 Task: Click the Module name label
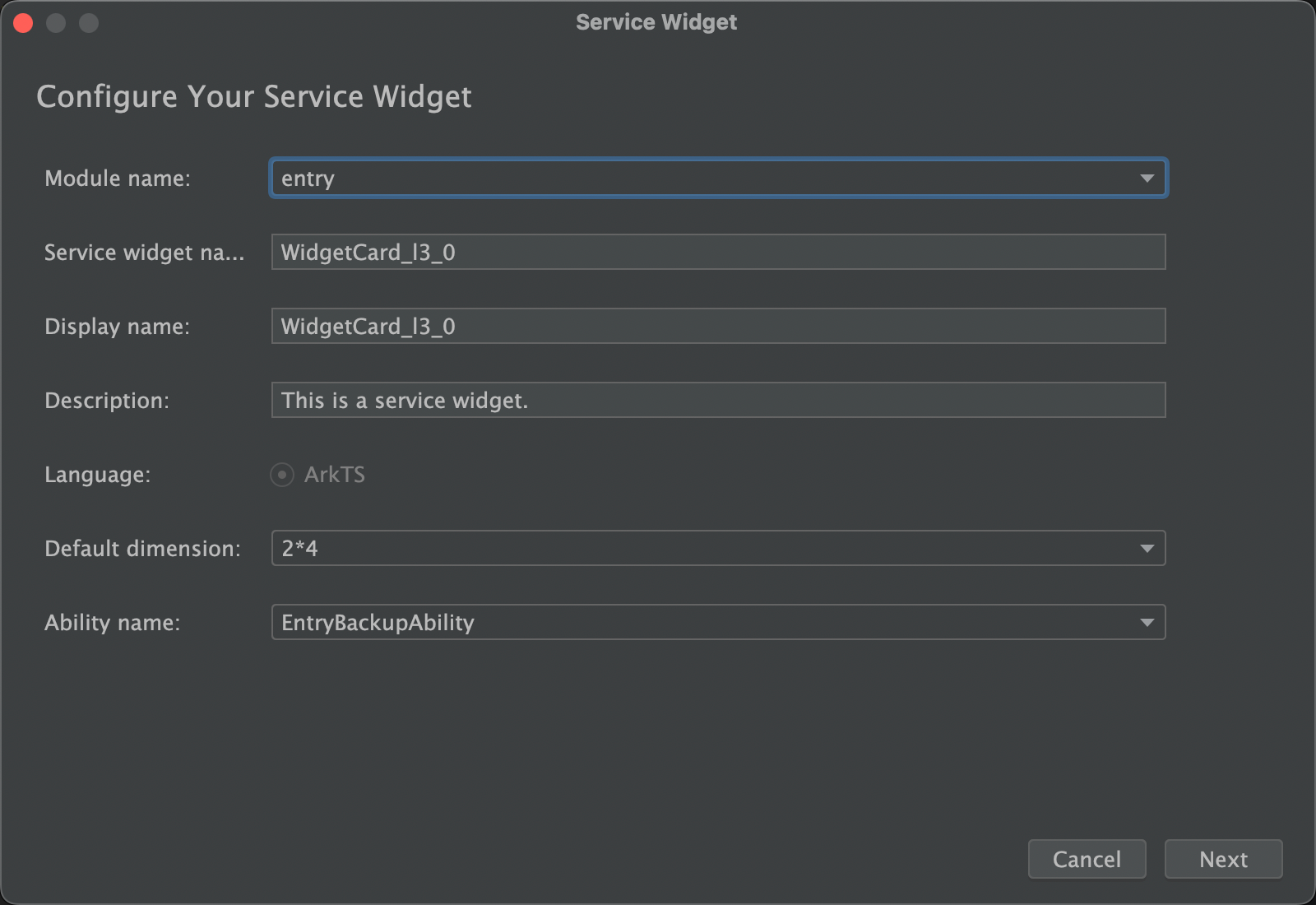click(x=118, y=179)
